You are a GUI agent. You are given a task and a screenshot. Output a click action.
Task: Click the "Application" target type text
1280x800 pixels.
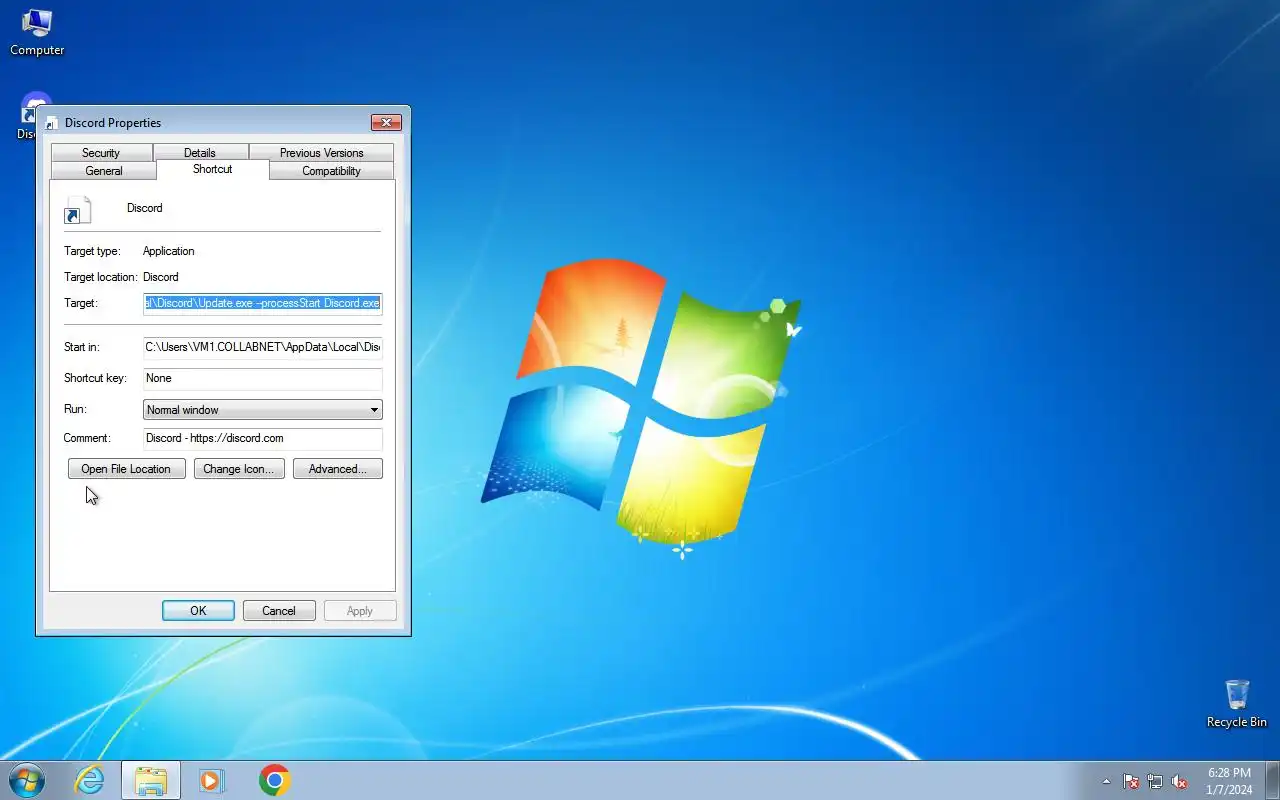169,251
